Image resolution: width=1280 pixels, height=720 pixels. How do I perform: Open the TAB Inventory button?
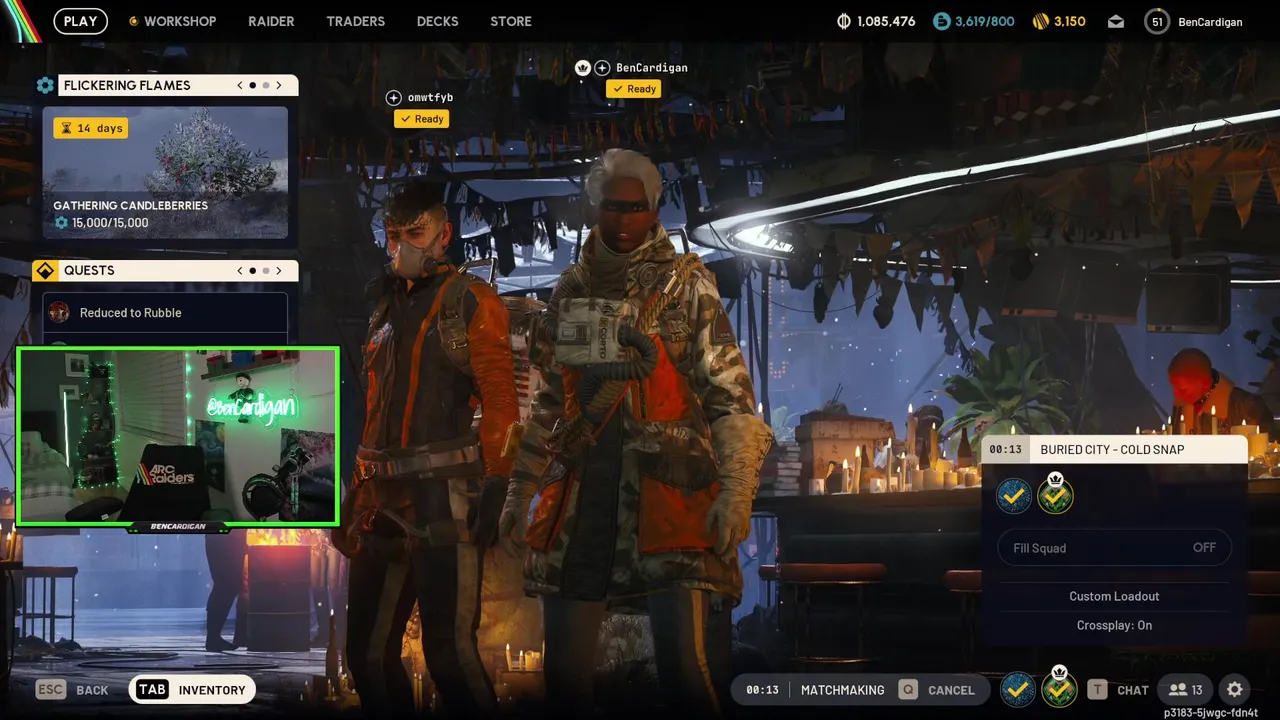[192, 690]
